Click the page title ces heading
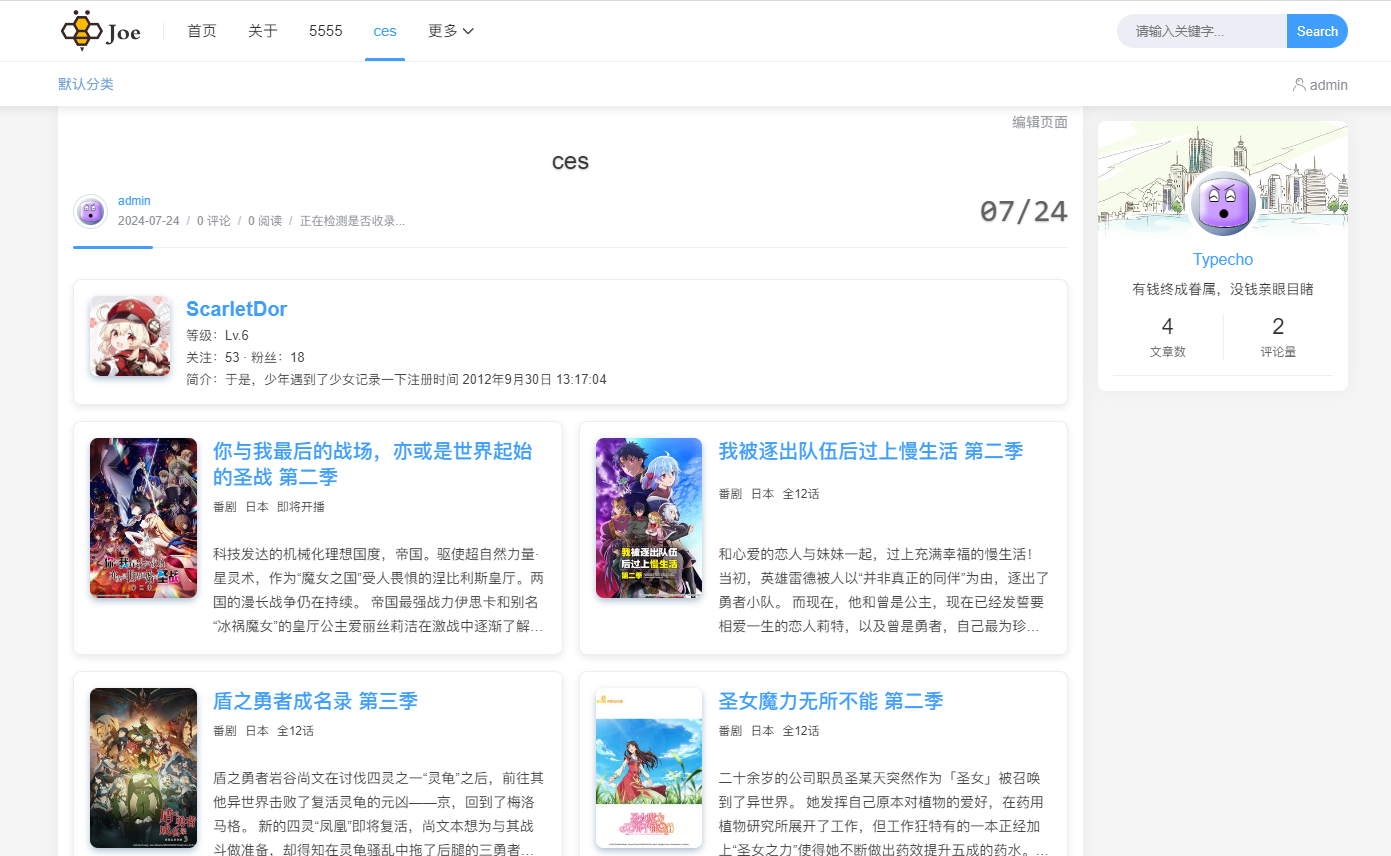Screen dimensions: 1391x856 [570, 162]
